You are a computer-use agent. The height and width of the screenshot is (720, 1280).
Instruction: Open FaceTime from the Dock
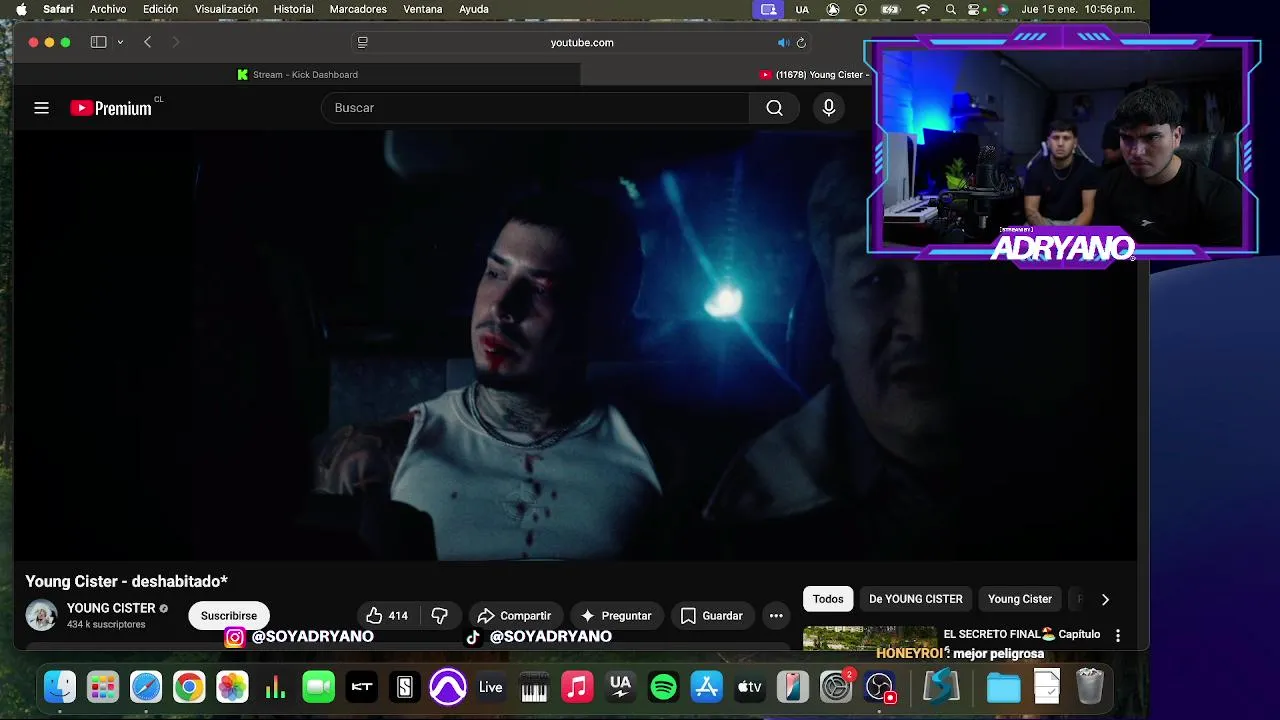tap(318, 687)
